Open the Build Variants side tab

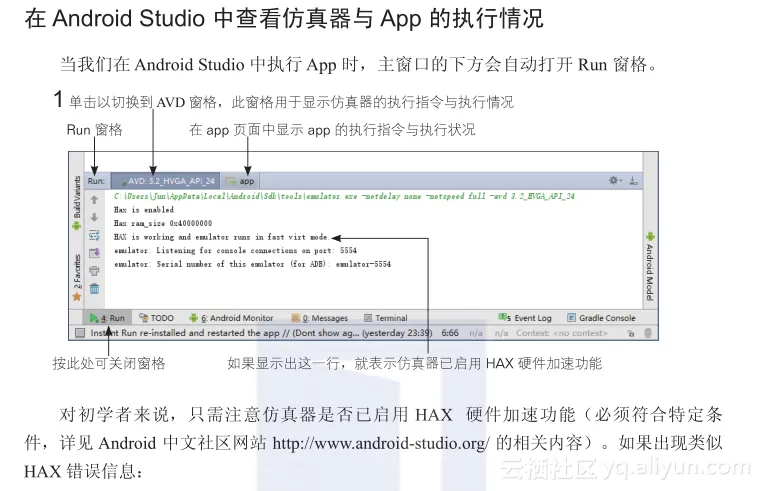coord(77,202)
